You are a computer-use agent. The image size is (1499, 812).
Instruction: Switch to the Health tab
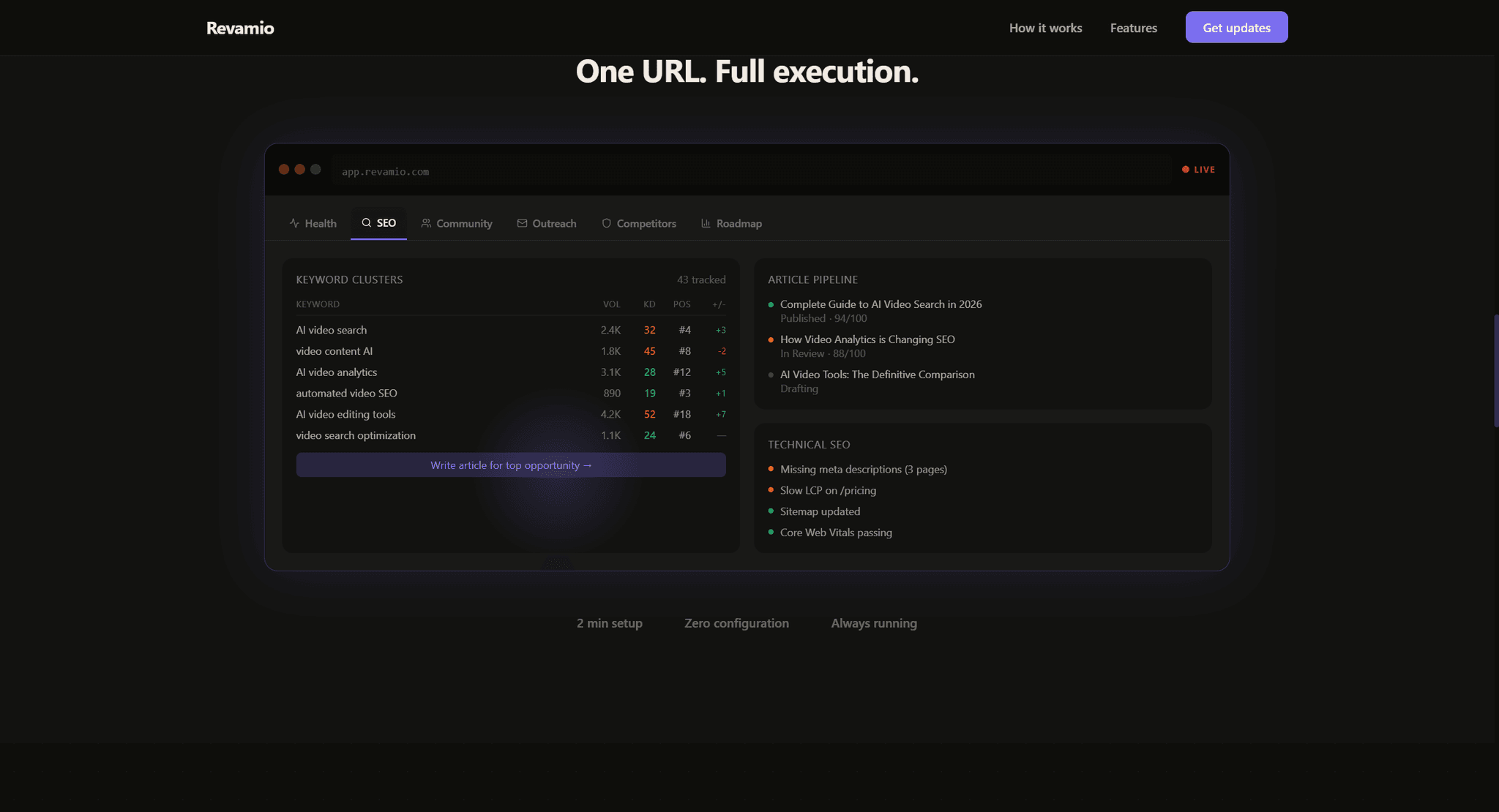point(313,223)
